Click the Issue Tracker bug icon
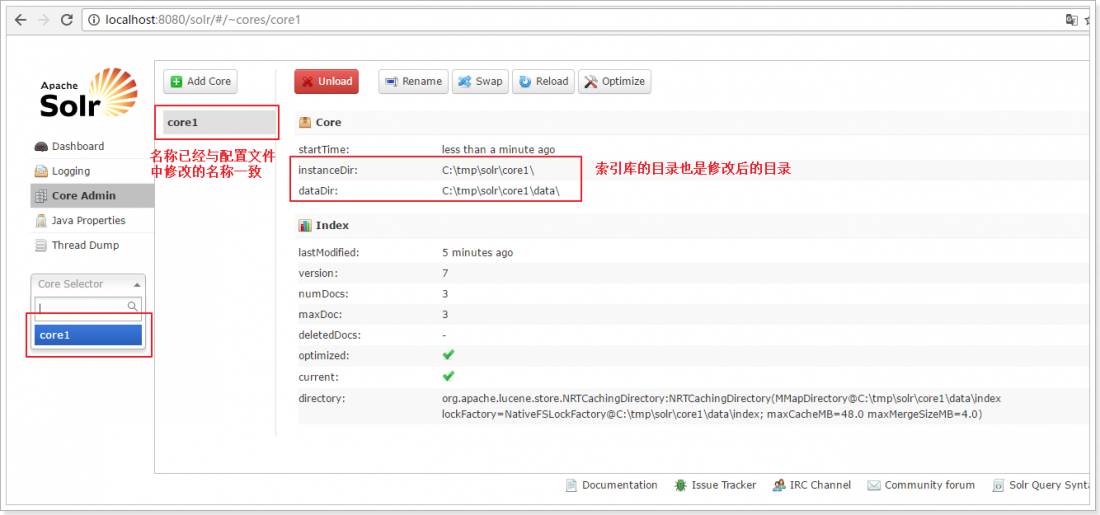Screen dimensions: 1100x515 coord(680,485)
